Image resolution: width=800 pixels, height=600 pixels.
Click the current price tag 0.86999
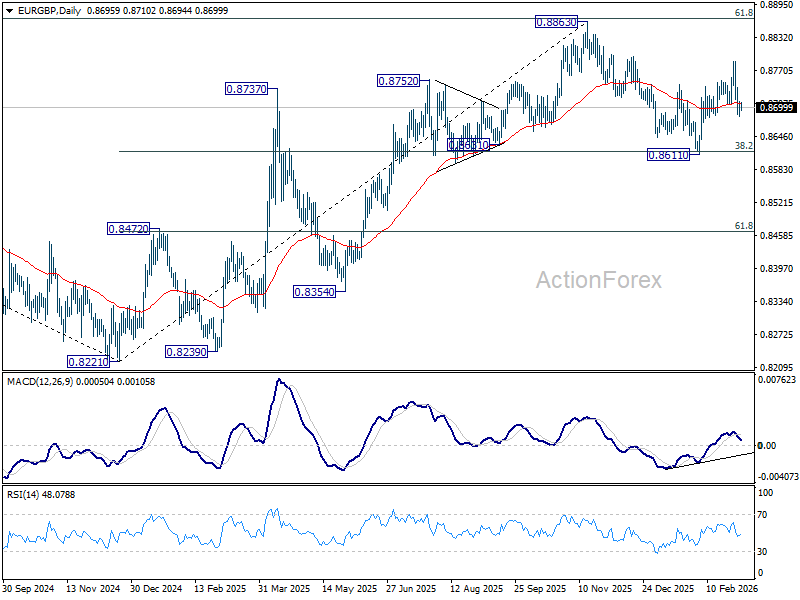(777, 107)
